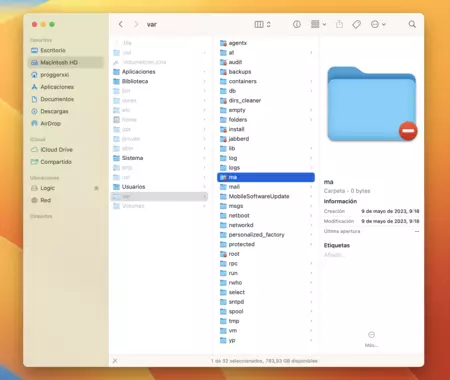Click the Edit Tags toolbar icon
The height and width of the screenshot is (380, 450).
click(356, 24)
